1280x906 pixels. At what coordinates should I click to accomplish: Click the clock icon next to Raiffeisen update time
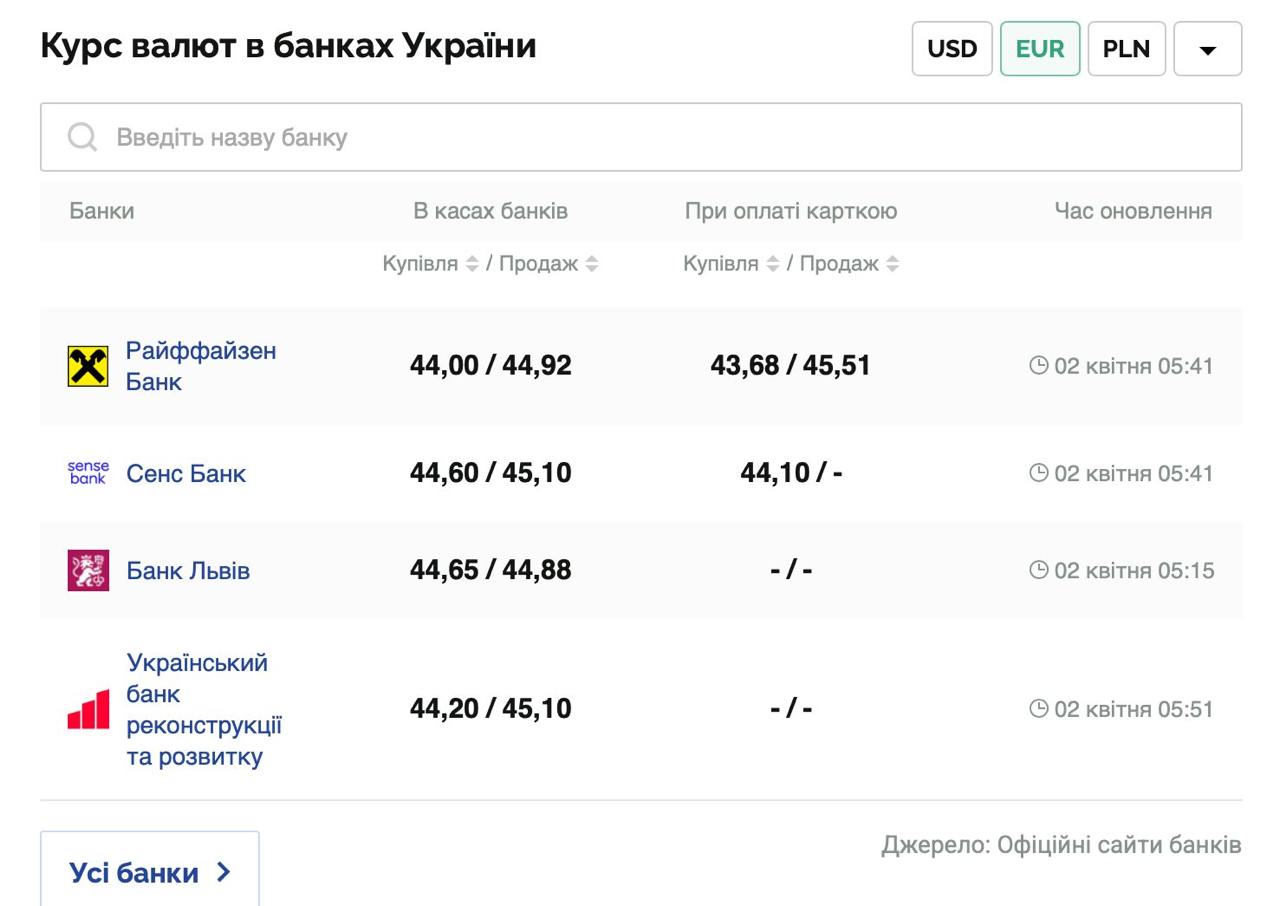(x=1040, y=365)
